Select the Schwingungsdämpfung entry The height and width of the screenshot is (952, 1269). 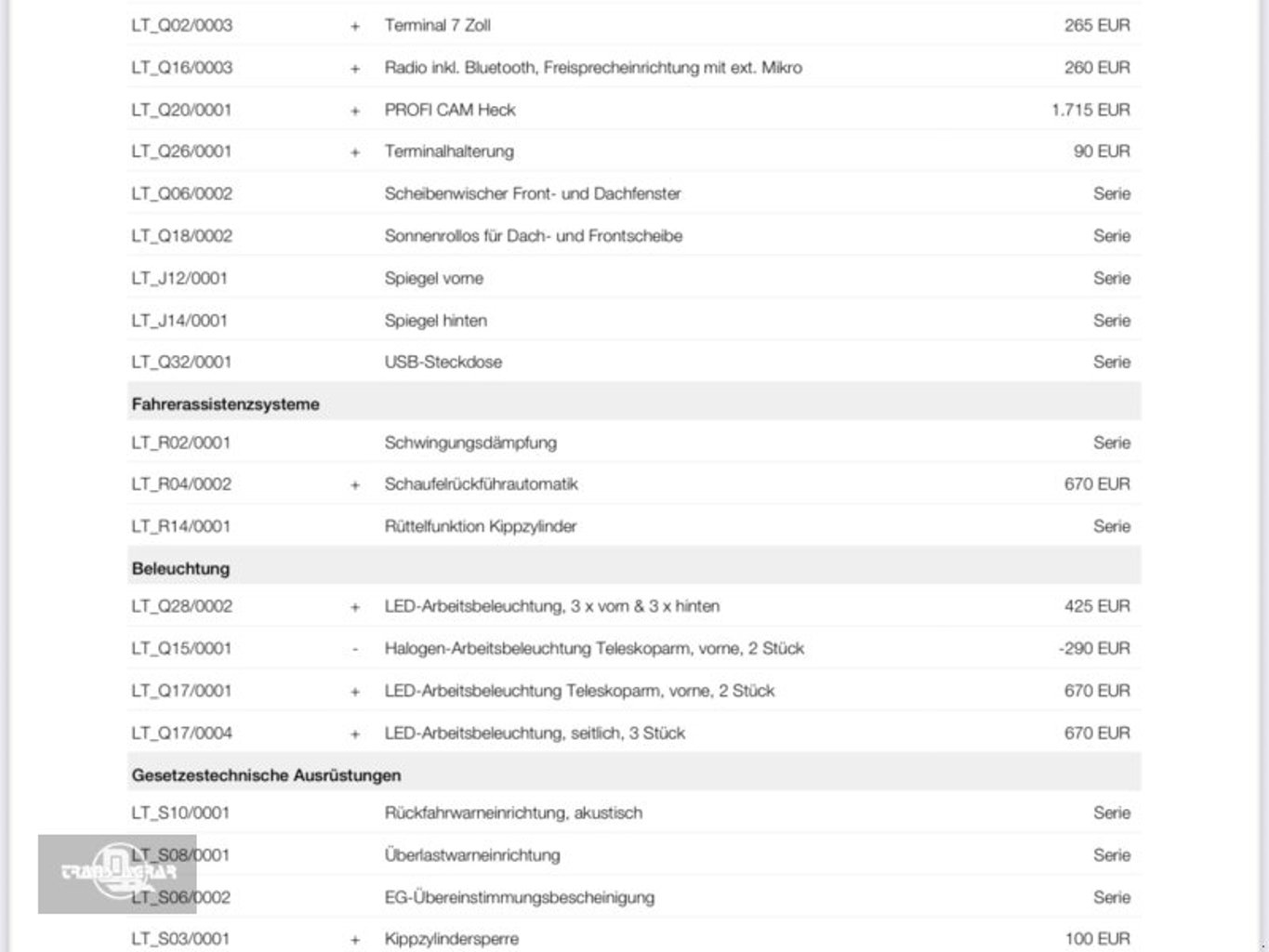click(x=470, y=443)
